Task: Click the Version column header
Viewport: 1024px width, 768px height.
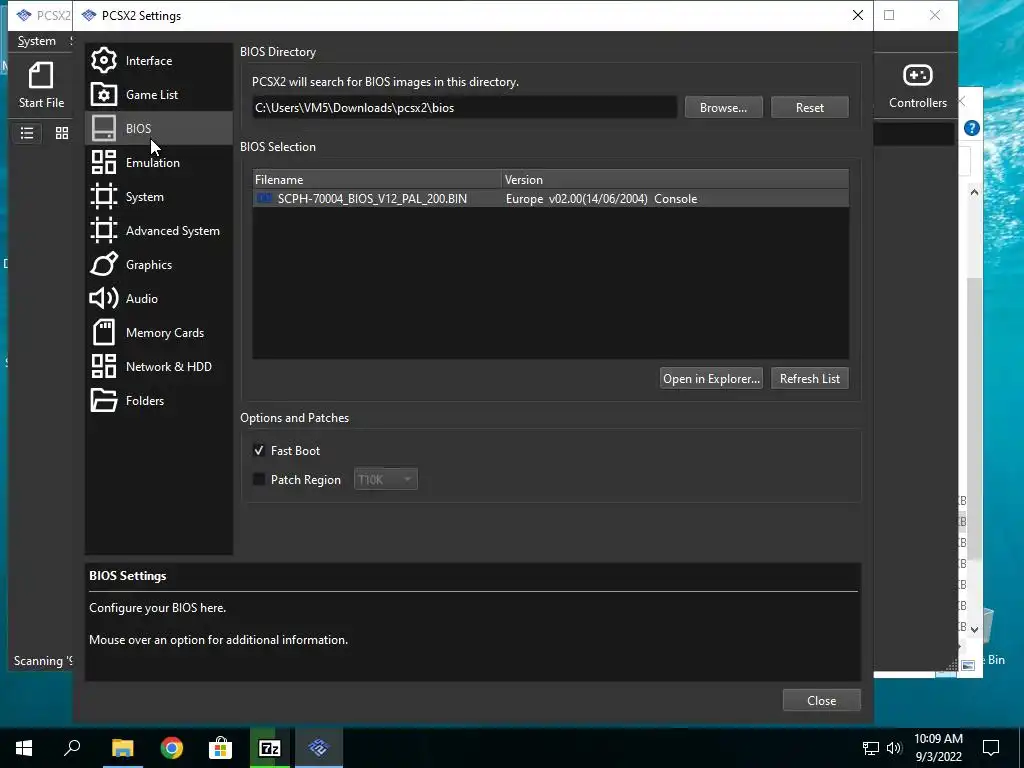Action: [x=675, y=180]
